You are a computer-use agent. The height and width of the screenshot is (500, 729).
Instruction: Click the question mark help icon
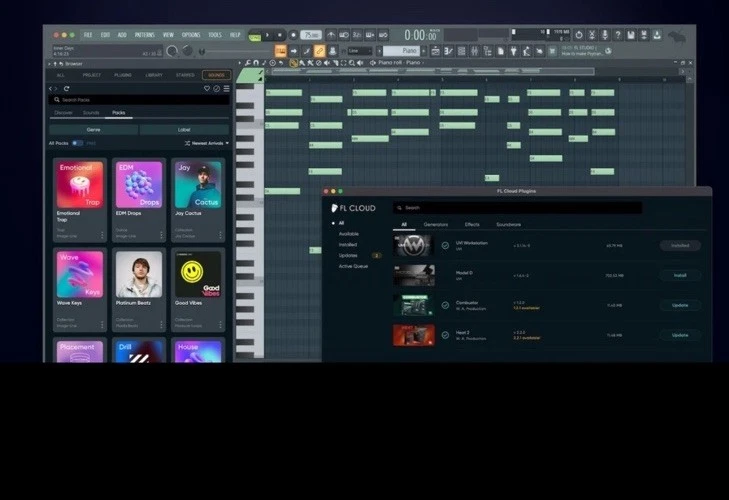click(617, 35)
